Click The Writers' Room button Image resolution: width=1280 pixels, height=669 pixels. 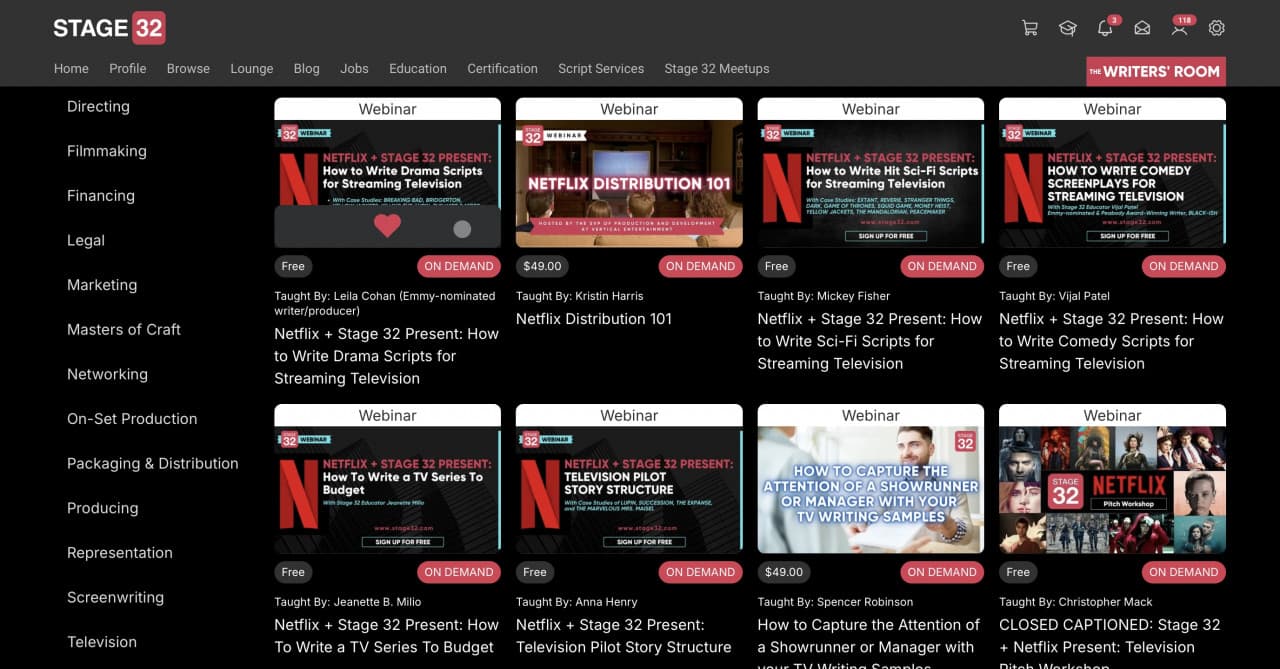click(x=1156, y=71)
